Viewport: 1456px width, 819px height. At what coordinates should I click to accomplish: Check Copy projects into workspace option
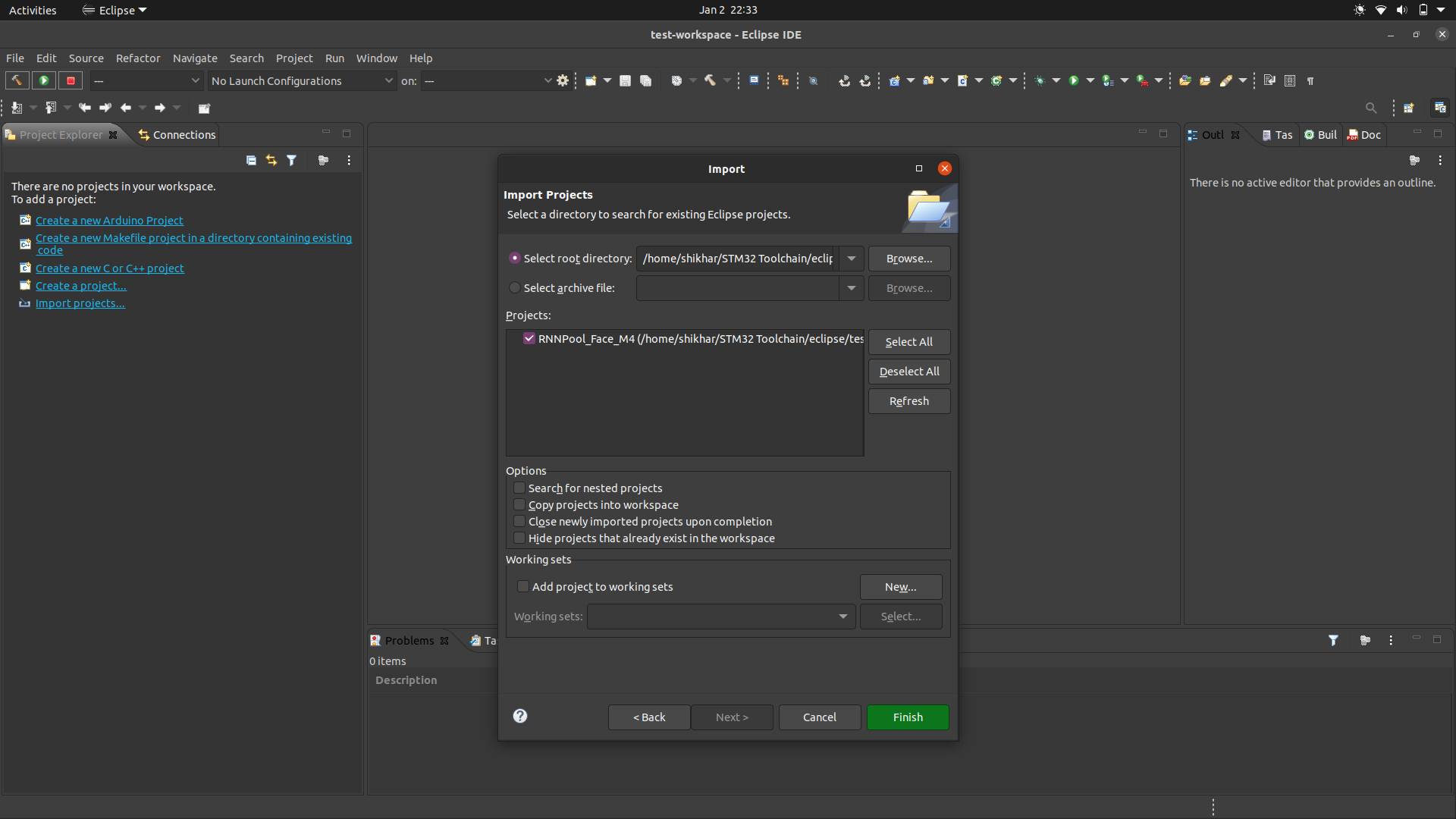[519, 504]
